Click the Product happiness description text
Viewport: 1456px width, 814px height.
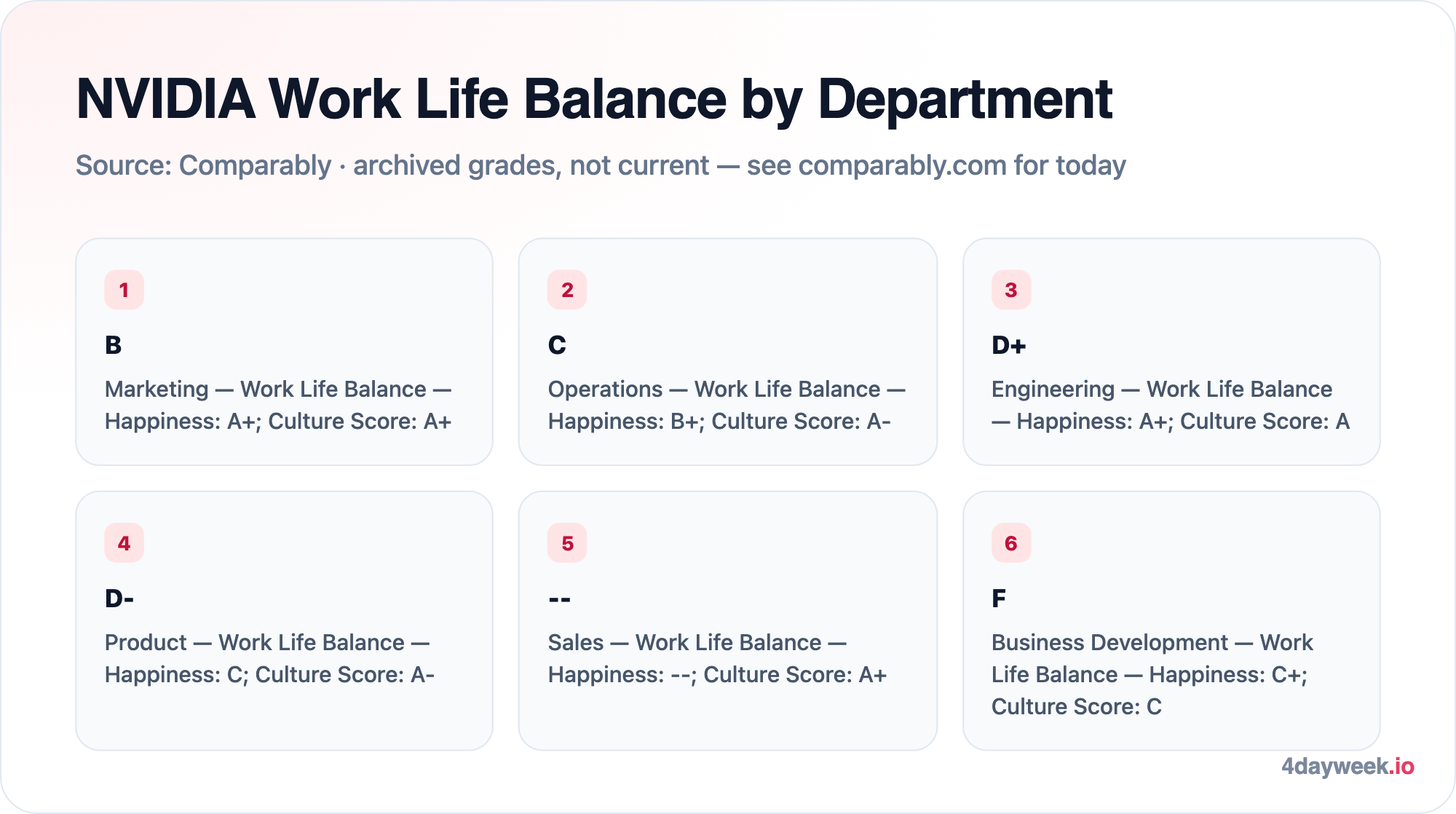(x=269, y=658)
